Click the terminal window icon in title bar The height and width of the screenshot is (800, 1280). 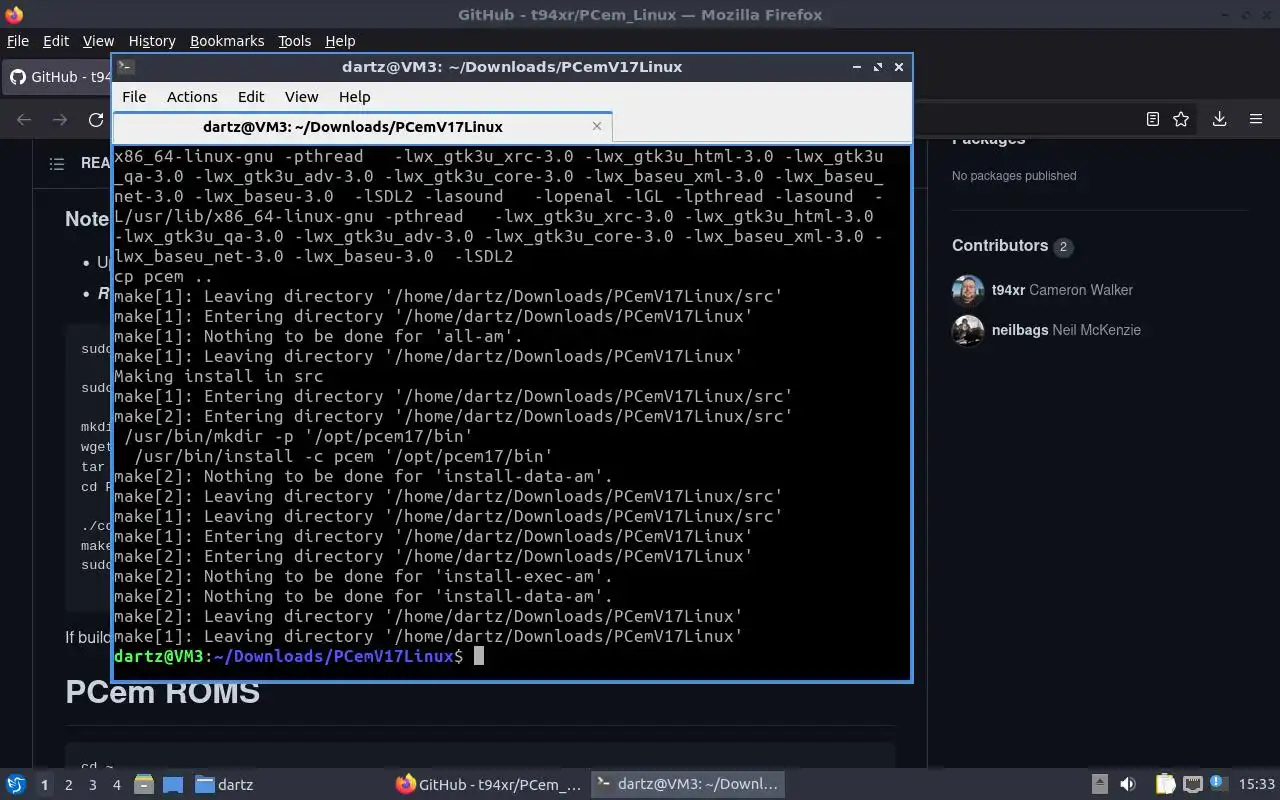[125, 67]
